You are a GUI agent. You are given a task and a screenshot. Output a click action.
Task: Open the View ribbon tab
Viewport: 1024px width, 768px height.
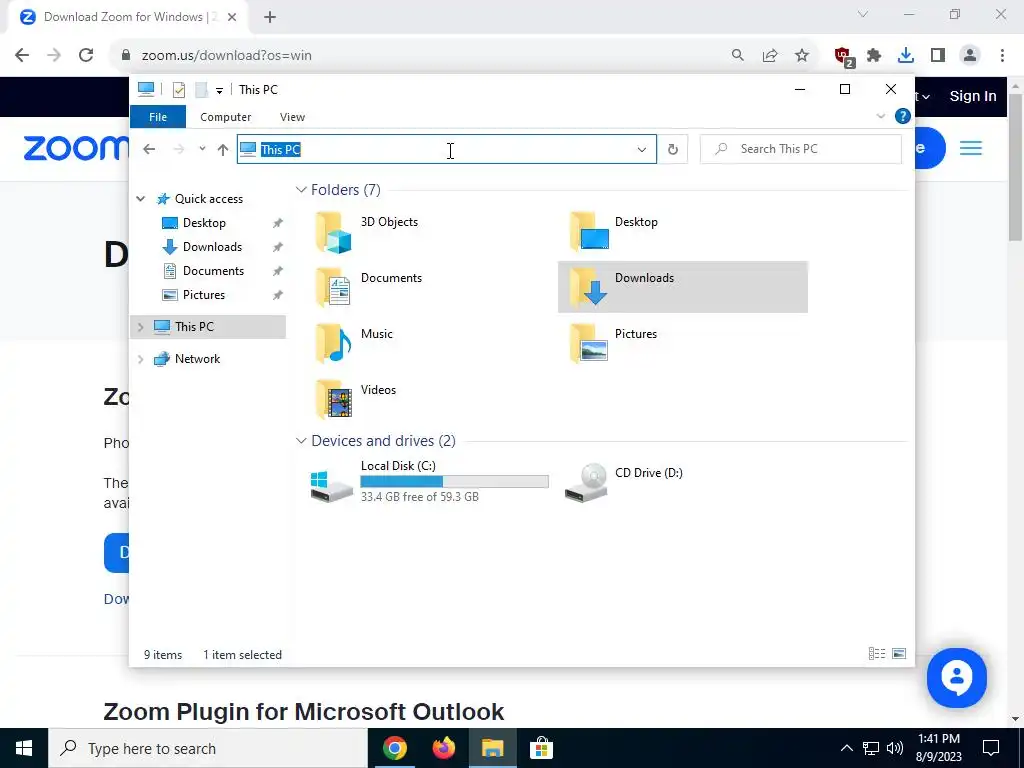(x=292, y=117)
